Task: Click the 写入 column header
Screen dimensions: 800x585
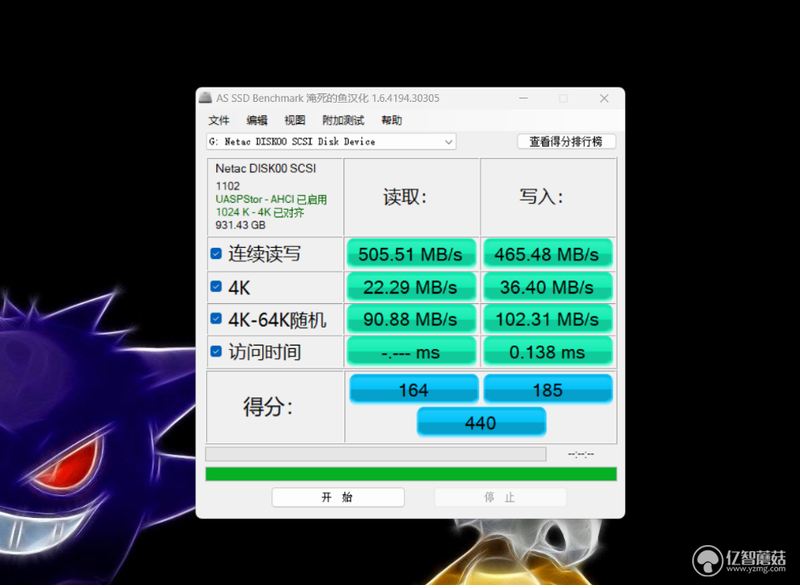Action: (541, 197)
